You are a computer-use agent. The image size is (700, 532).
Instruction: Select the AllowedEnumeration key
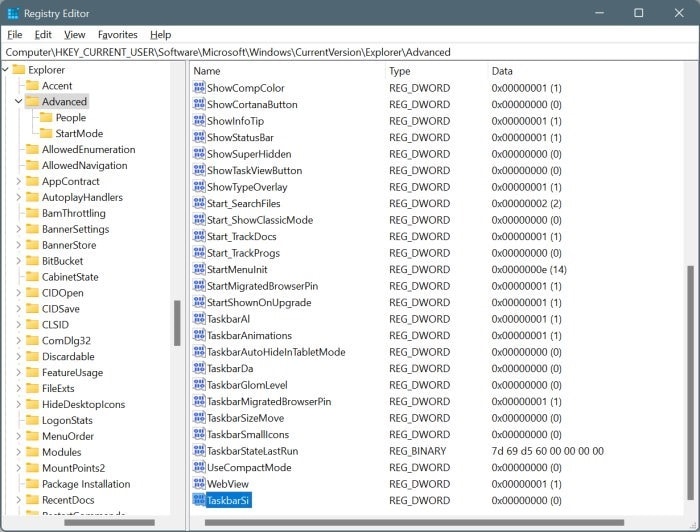[88, 149]
